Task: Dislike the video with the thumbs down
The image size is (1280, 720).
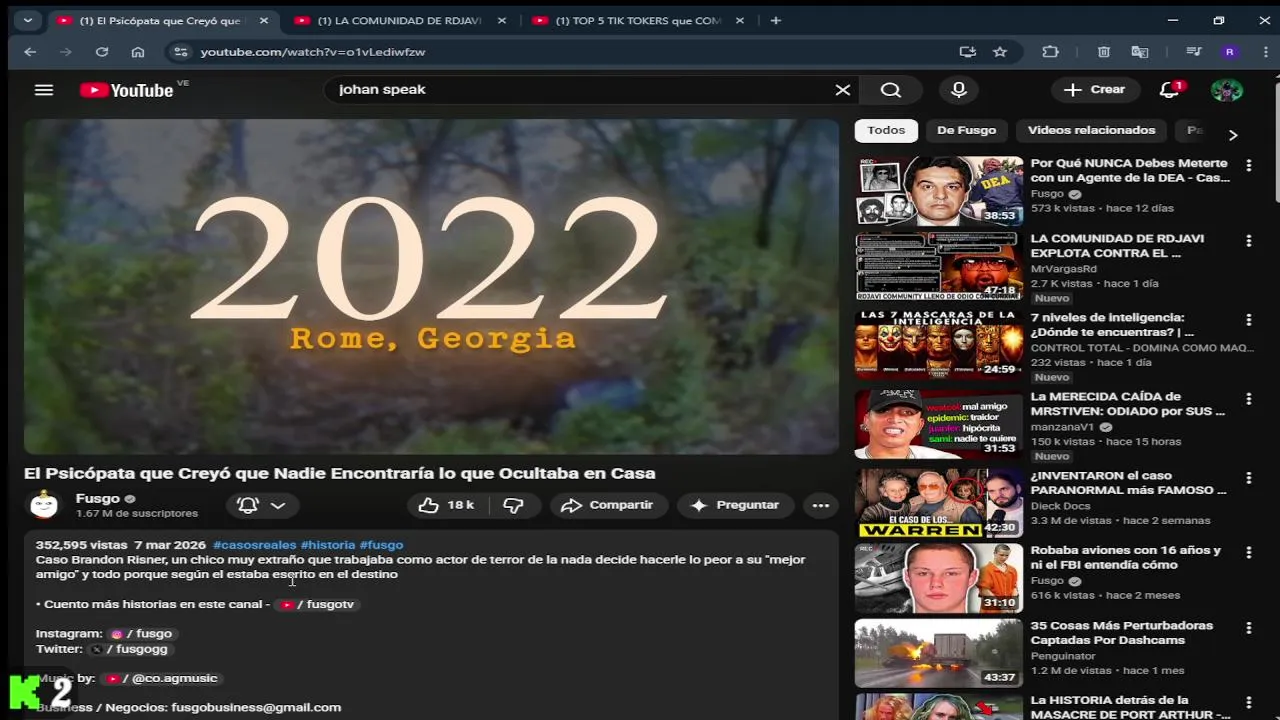Action: (x=513, y=505)
